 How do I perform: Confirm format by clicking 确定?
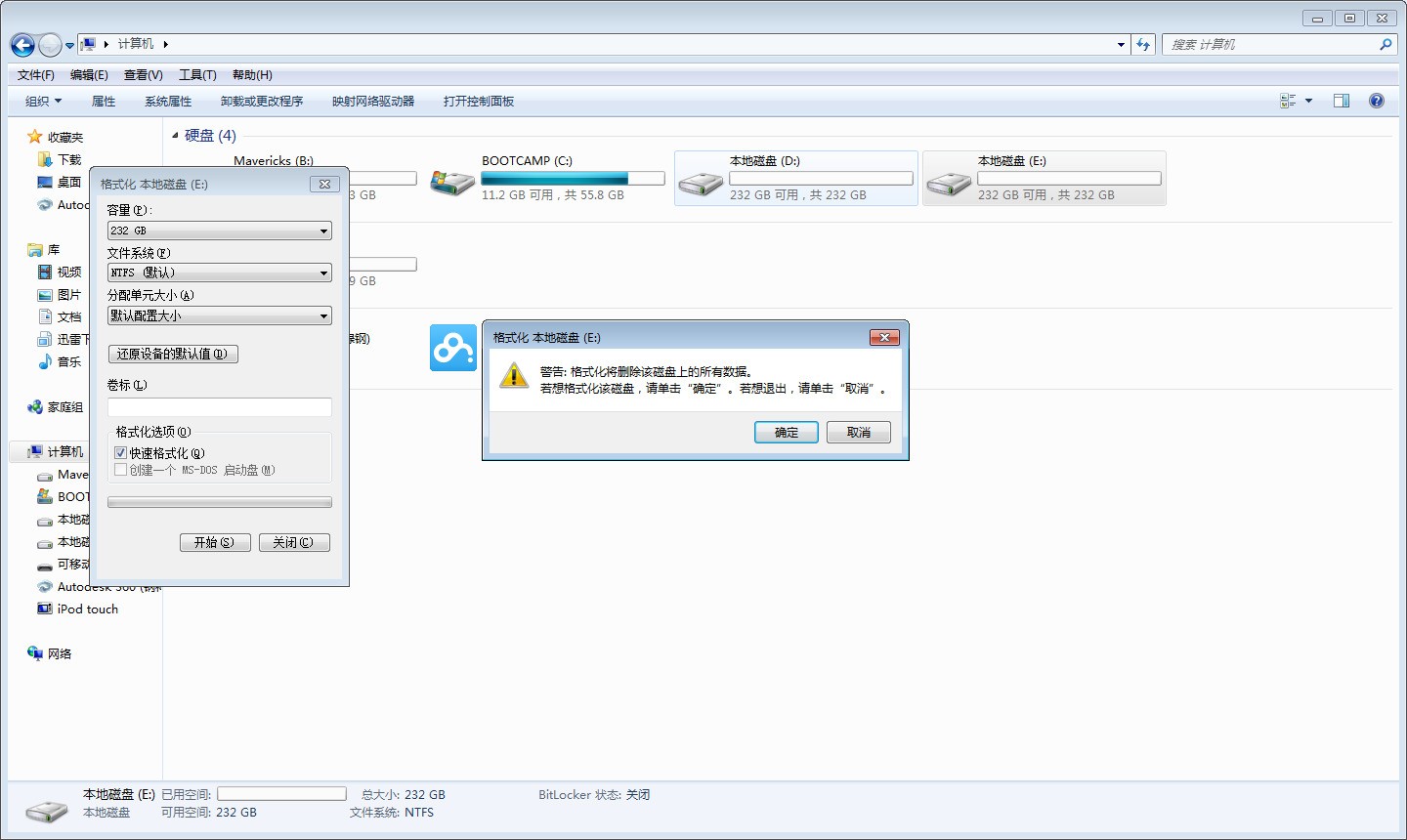click(x=786, y=432)
